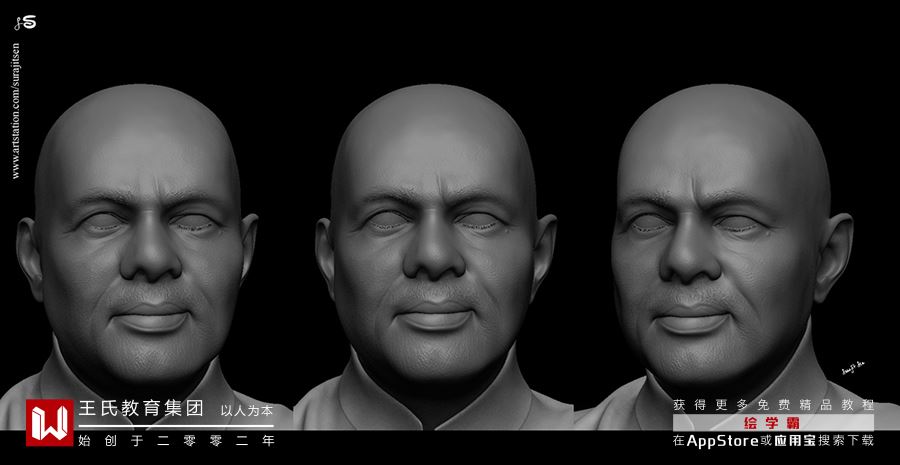Click the 始创于二零零二年 text
Screen dimensions: 900x465
coord(177,440)
